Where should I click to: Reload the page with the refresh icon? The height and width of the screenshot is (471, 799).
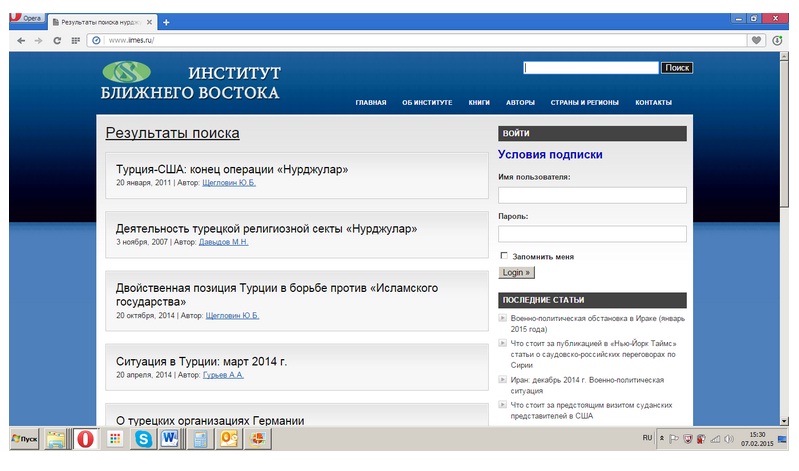pyautogui.click(x=57, y=40)
